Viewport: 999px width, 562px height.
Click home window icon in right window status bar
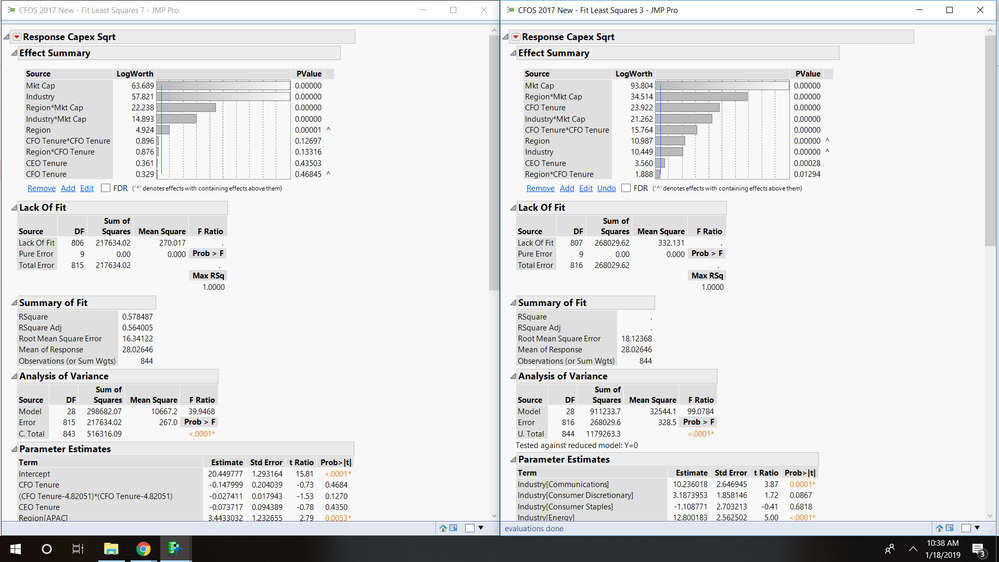click(939, 528)
